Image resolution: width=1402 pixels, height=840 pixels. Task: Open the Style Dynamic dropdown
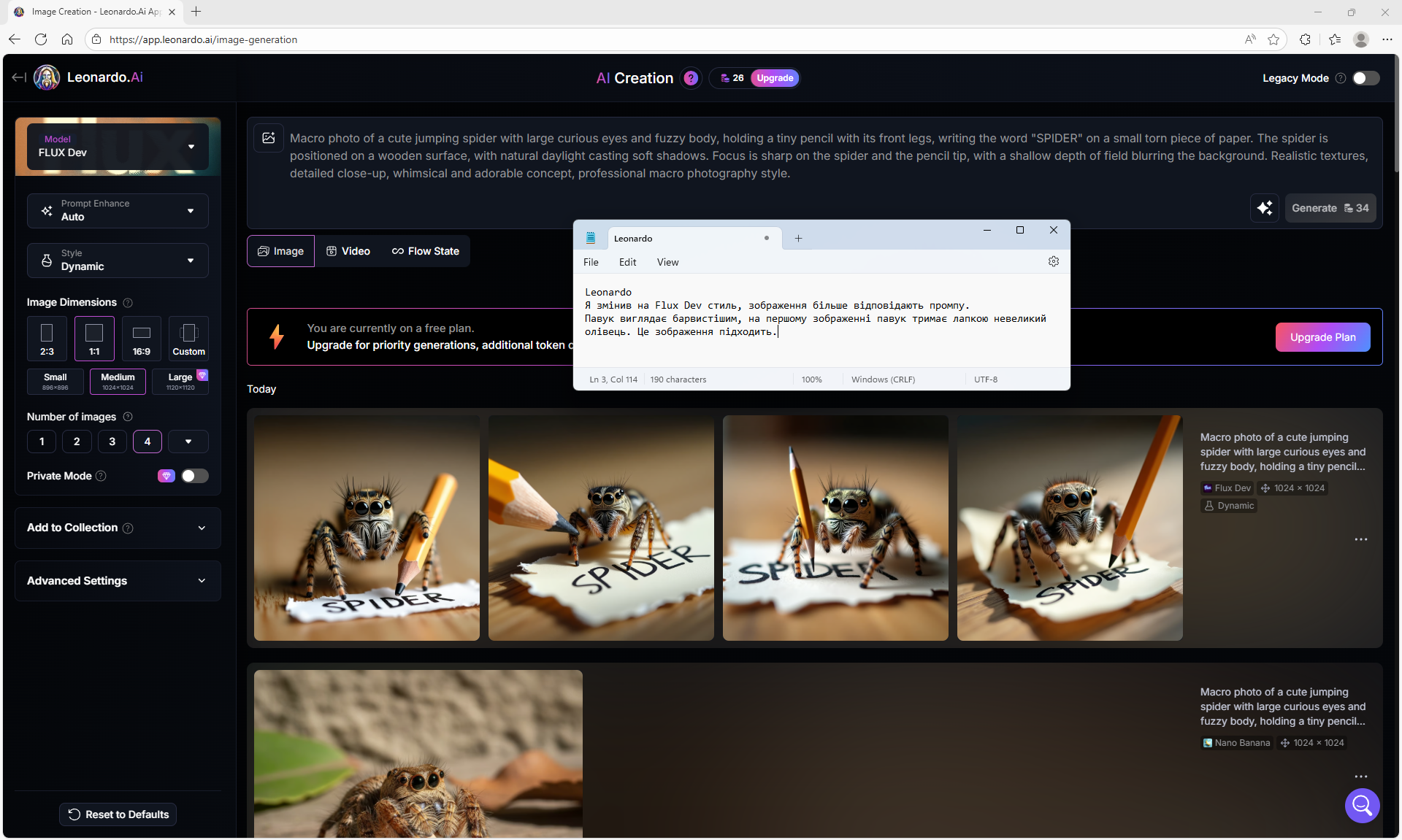pyautogui.click(x=118, y=261)
